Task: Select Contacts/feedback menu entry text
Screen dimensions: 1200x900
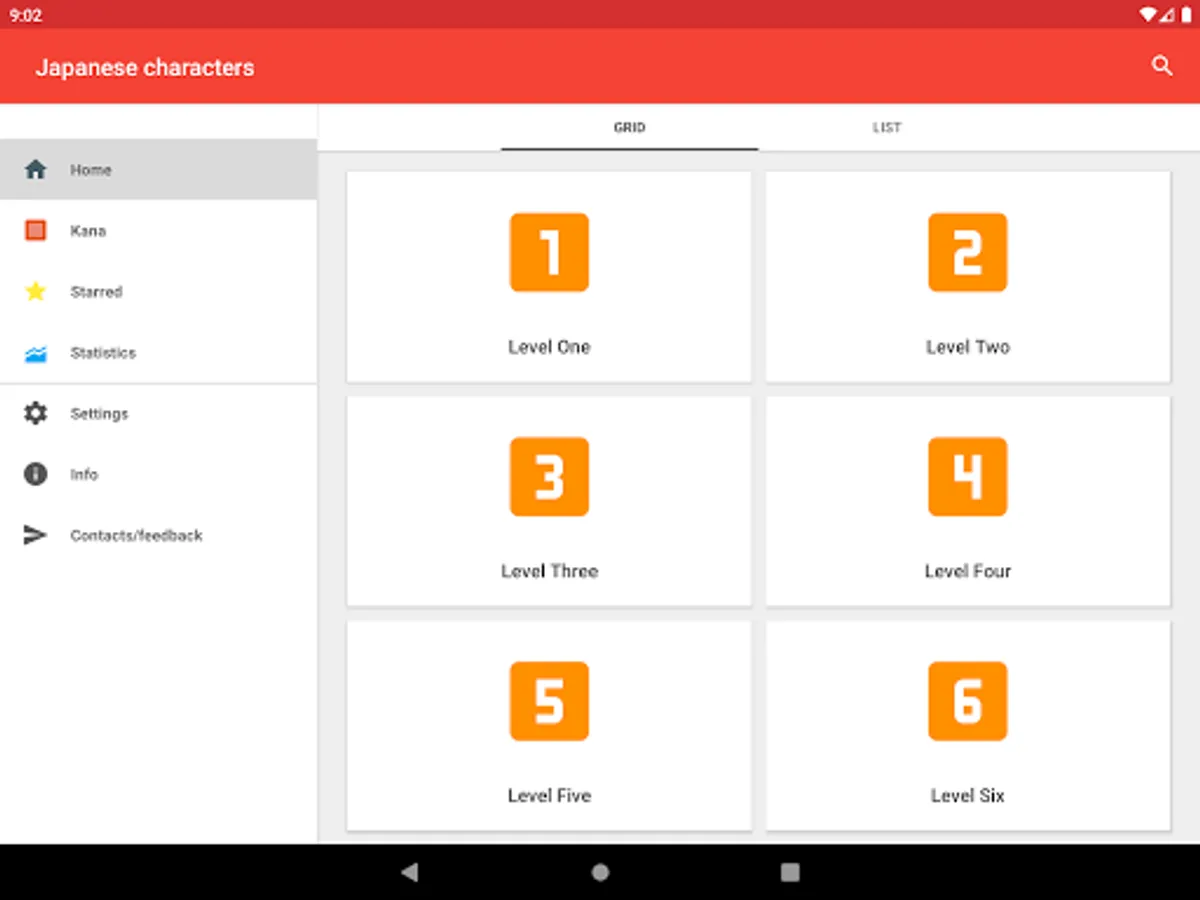Action: click(x=136, y=535)
